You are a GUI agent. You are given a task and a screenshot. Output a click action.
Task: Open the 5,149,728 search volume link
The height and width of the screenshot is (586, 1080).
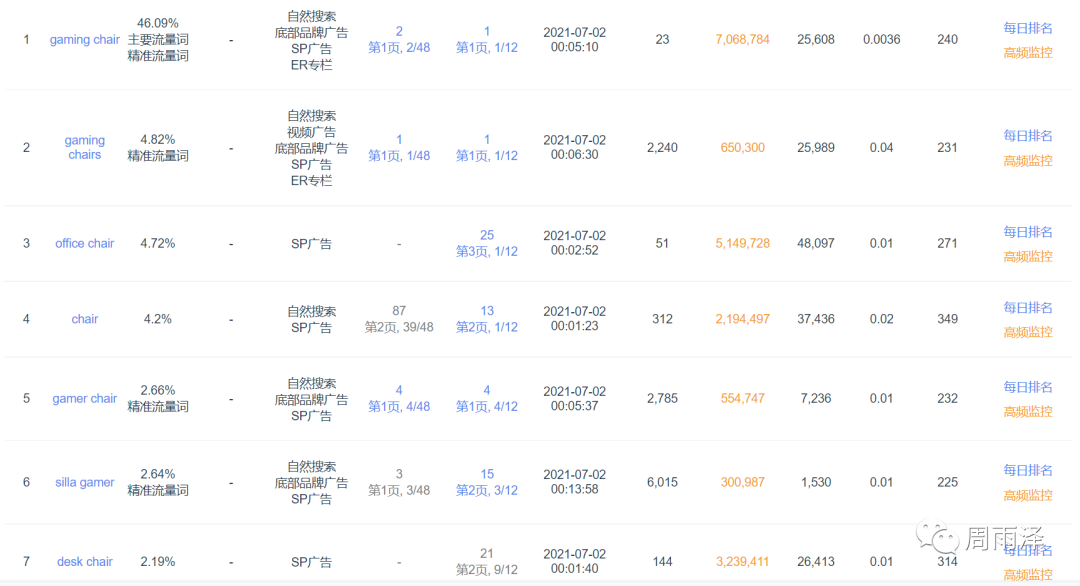tap(742, 243)
